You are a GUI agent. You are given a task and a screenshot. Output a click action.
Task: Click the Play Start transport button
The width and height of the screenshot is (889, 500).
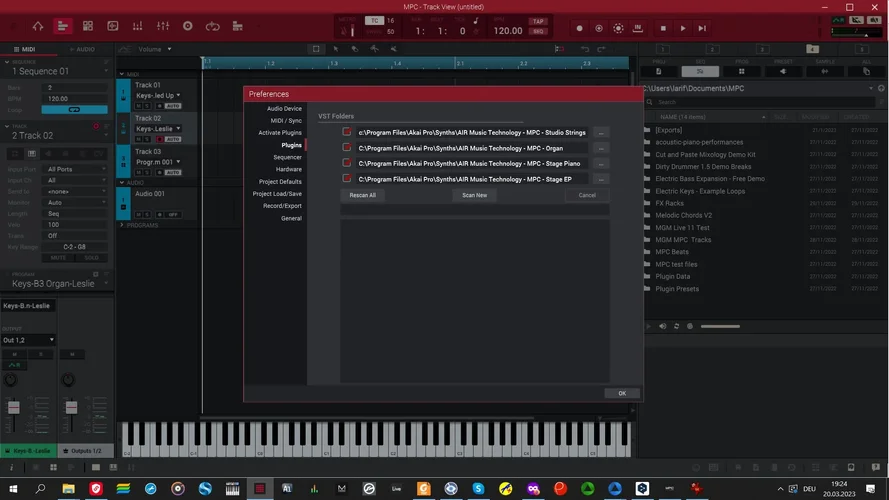click(x=702, y=28)
